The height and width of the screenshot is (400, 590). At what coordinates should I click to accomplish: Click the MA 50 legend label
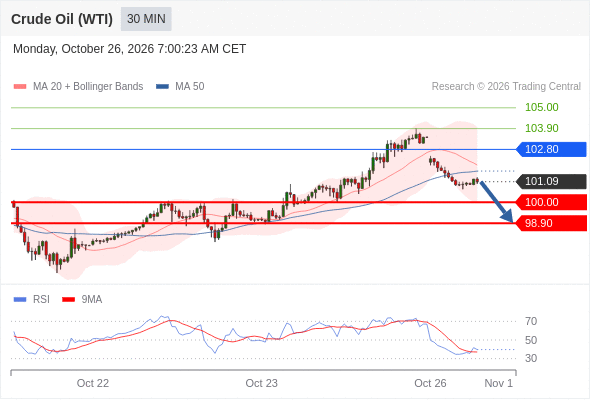click(x=190, y=87)
